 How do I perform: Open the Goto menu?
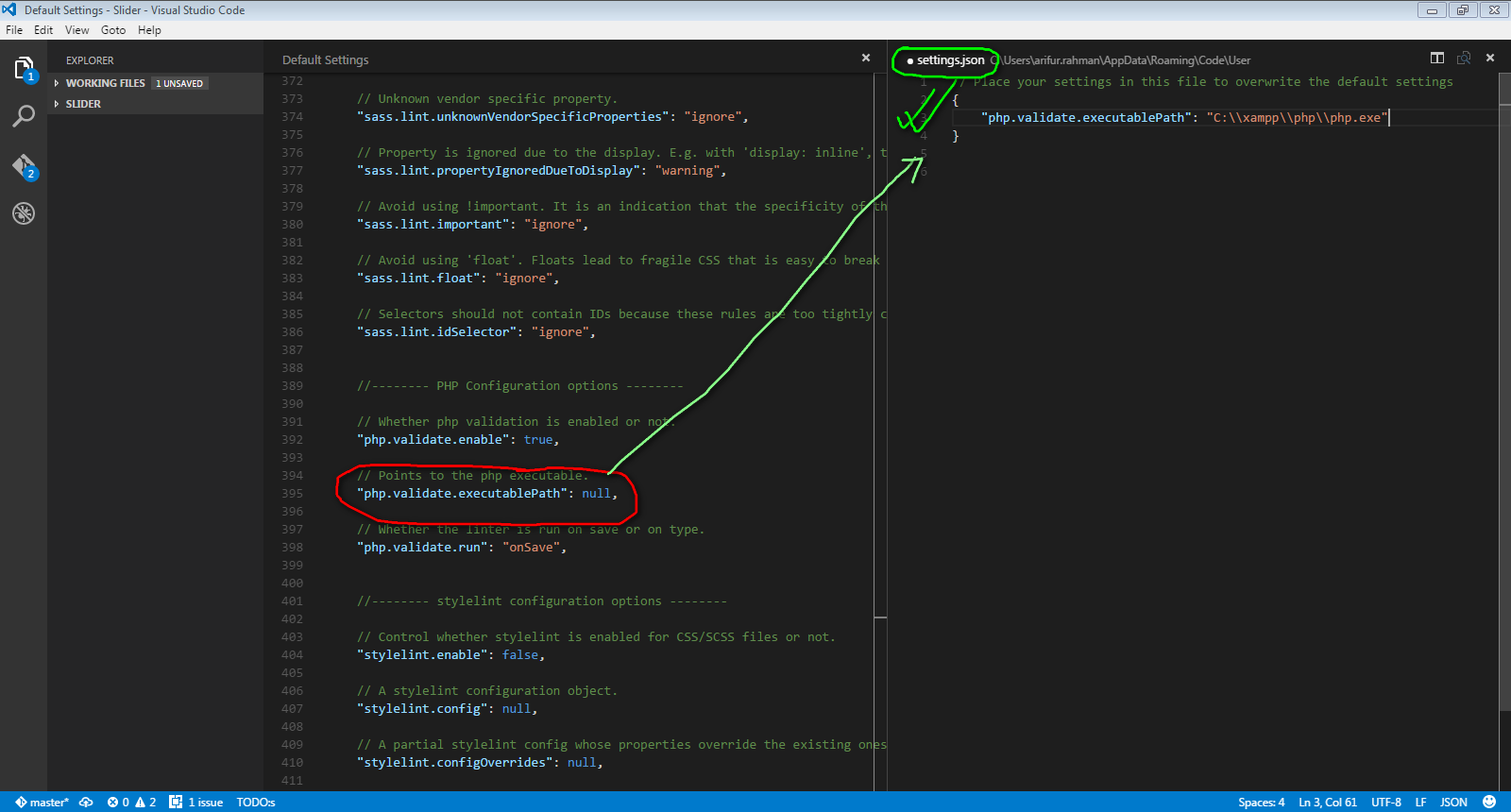[113, 30]
